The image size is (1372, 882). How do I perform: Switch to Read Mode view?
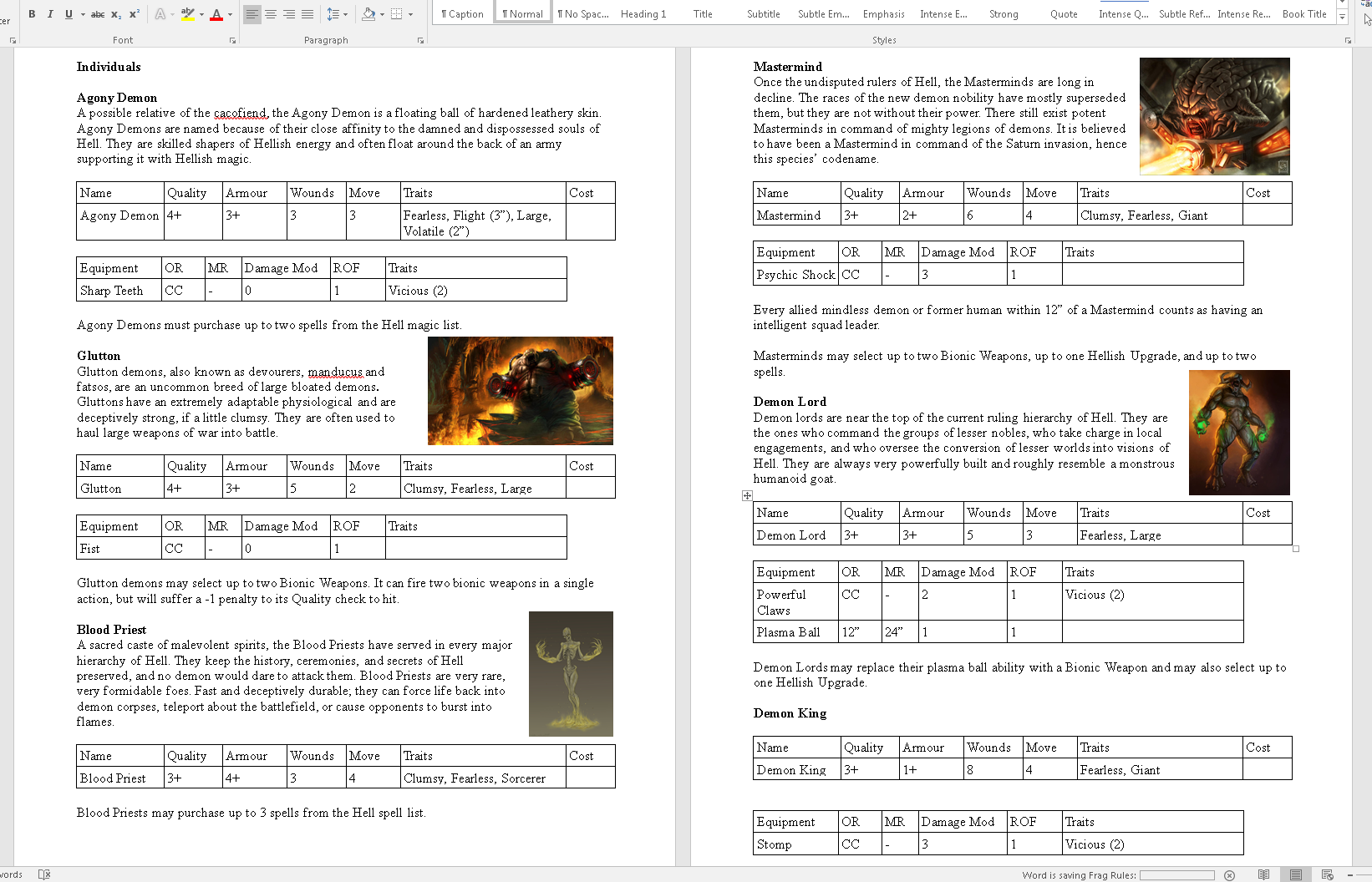click(x=1263, y=874)
